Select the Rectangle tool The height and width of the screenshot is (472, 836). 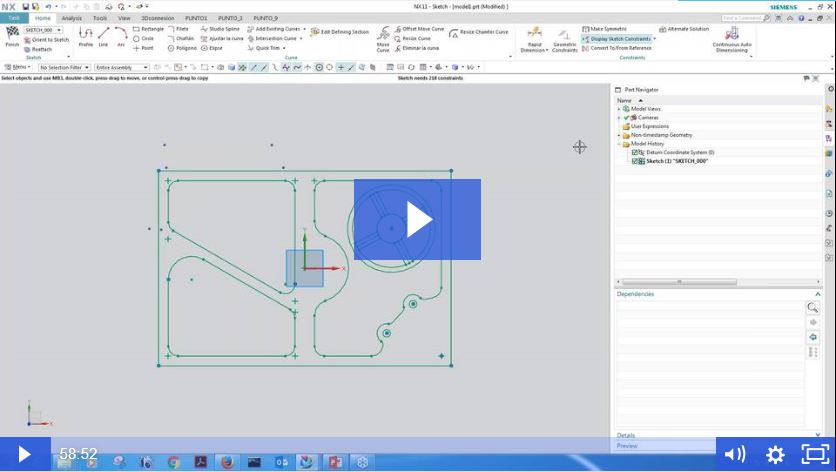(148, 29)
